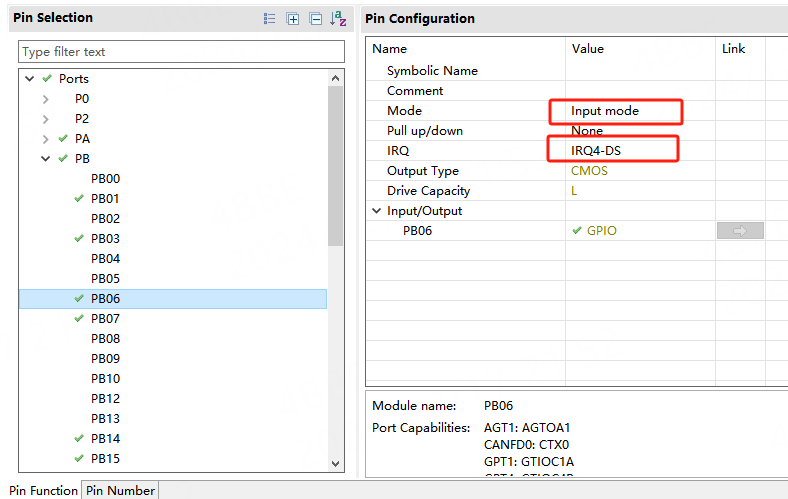788x499 pixels.
Task: Click the Expand All icon
Action: 293,19
